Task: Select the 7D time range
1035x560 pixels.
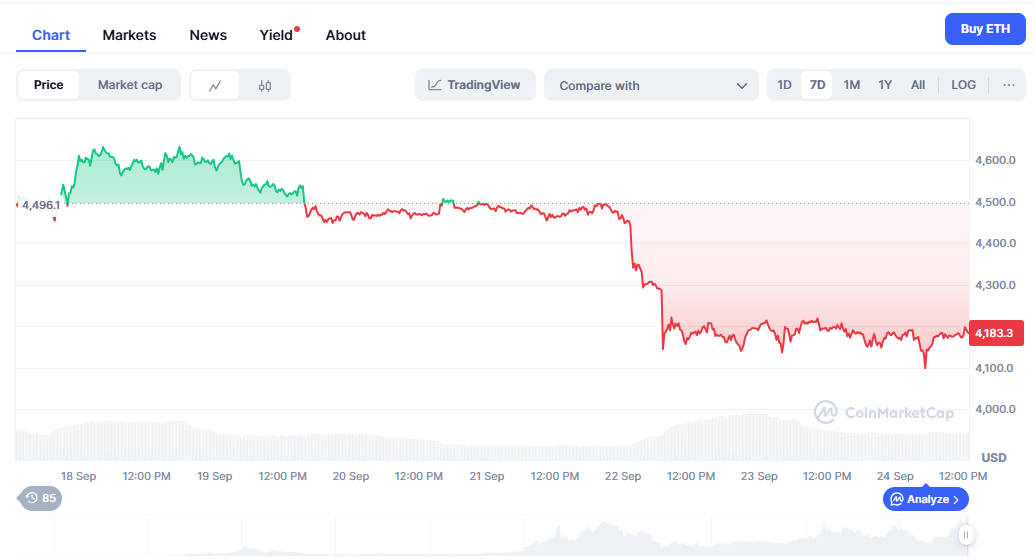Action: click(817, 85)
